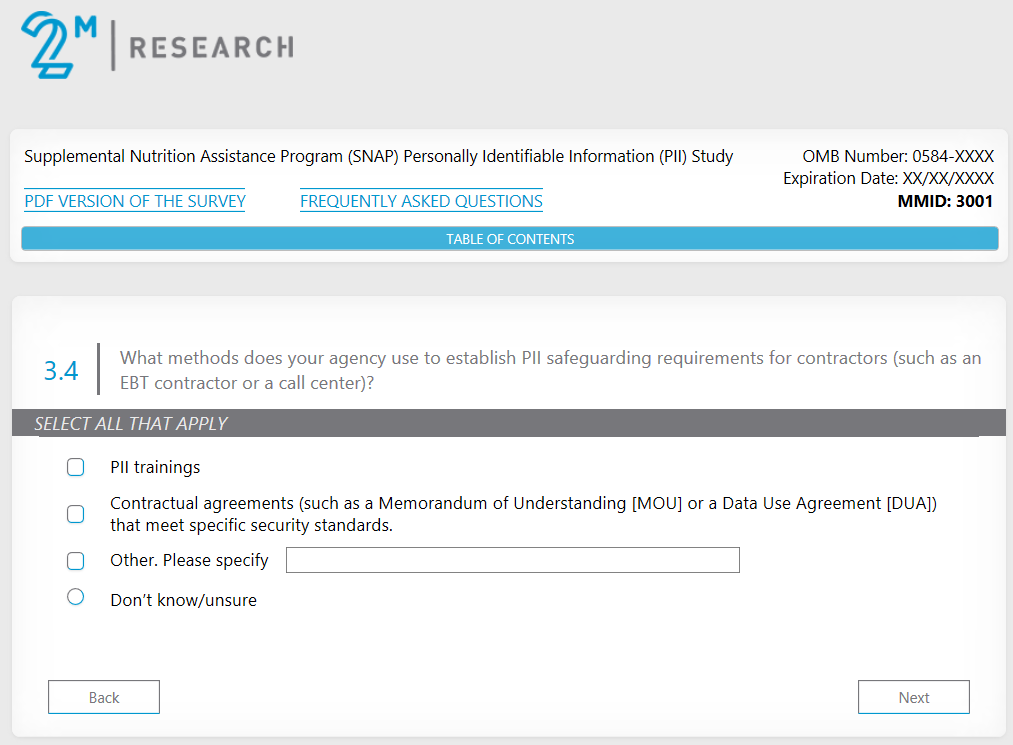Check the PII trainings checkbox

pyautogui.click(x=76, y=467)
